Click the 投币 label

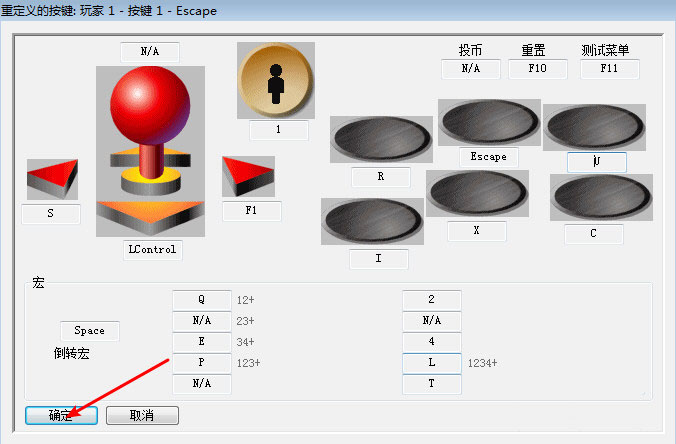point(470,50)
